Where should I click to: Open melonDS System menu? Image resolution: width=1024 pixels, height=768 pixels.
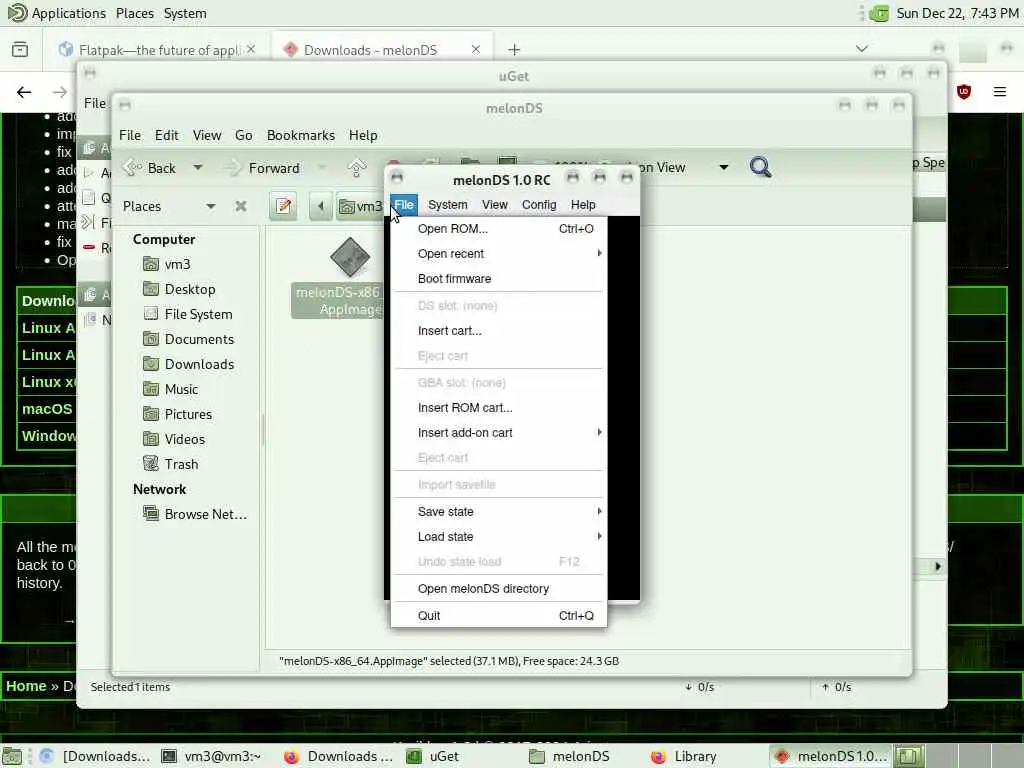(x=447, y=204)
